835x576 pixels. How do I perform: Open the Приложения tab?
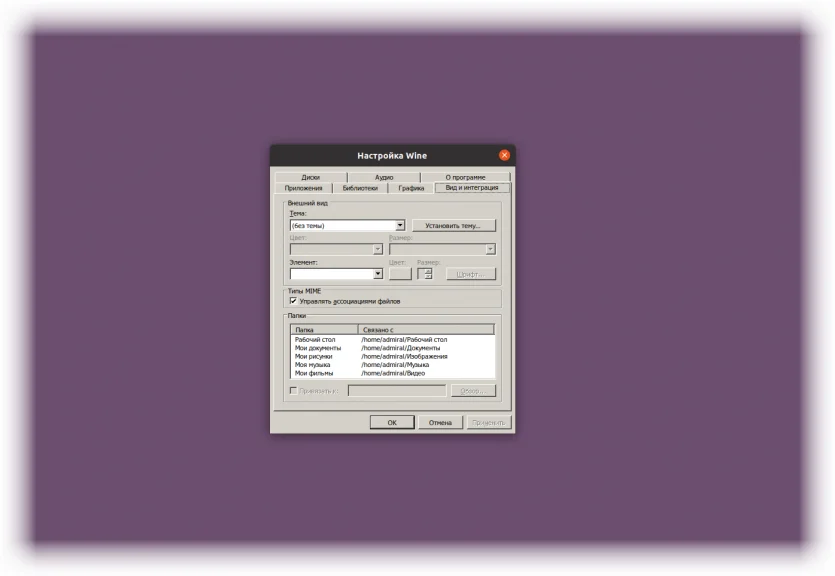pos(303,188)
